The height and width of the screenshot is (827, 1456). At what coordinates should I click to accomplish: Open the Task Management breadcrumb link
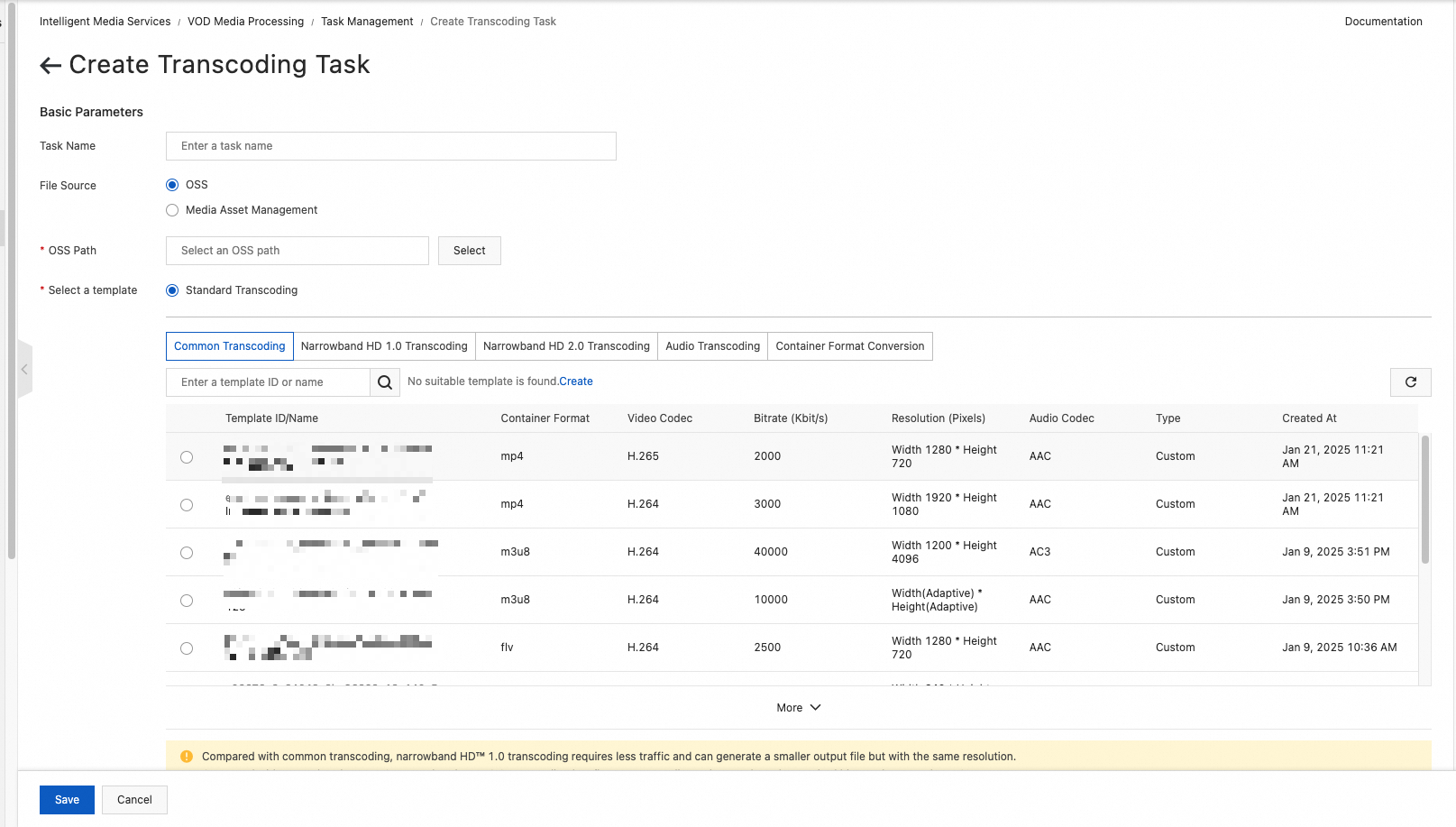366,21
